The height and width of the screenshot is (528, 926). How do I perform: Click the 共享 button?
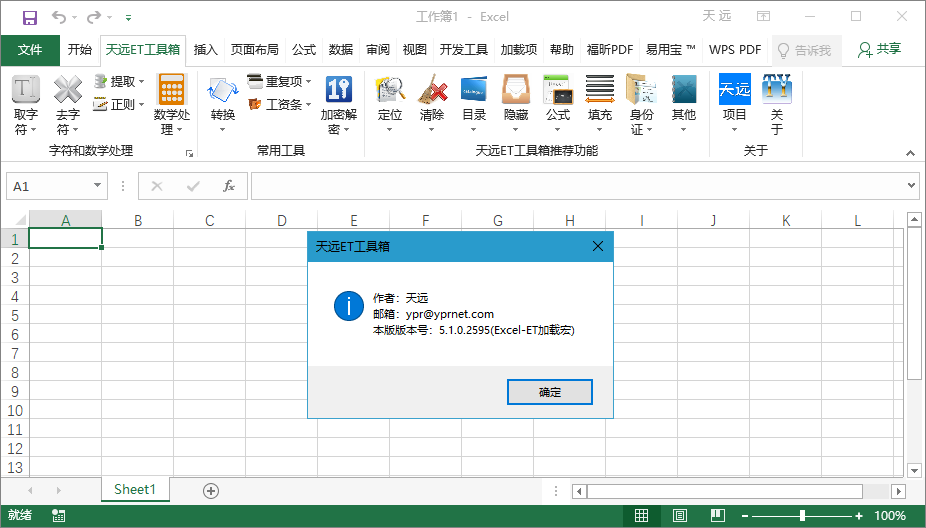[879, 50]
